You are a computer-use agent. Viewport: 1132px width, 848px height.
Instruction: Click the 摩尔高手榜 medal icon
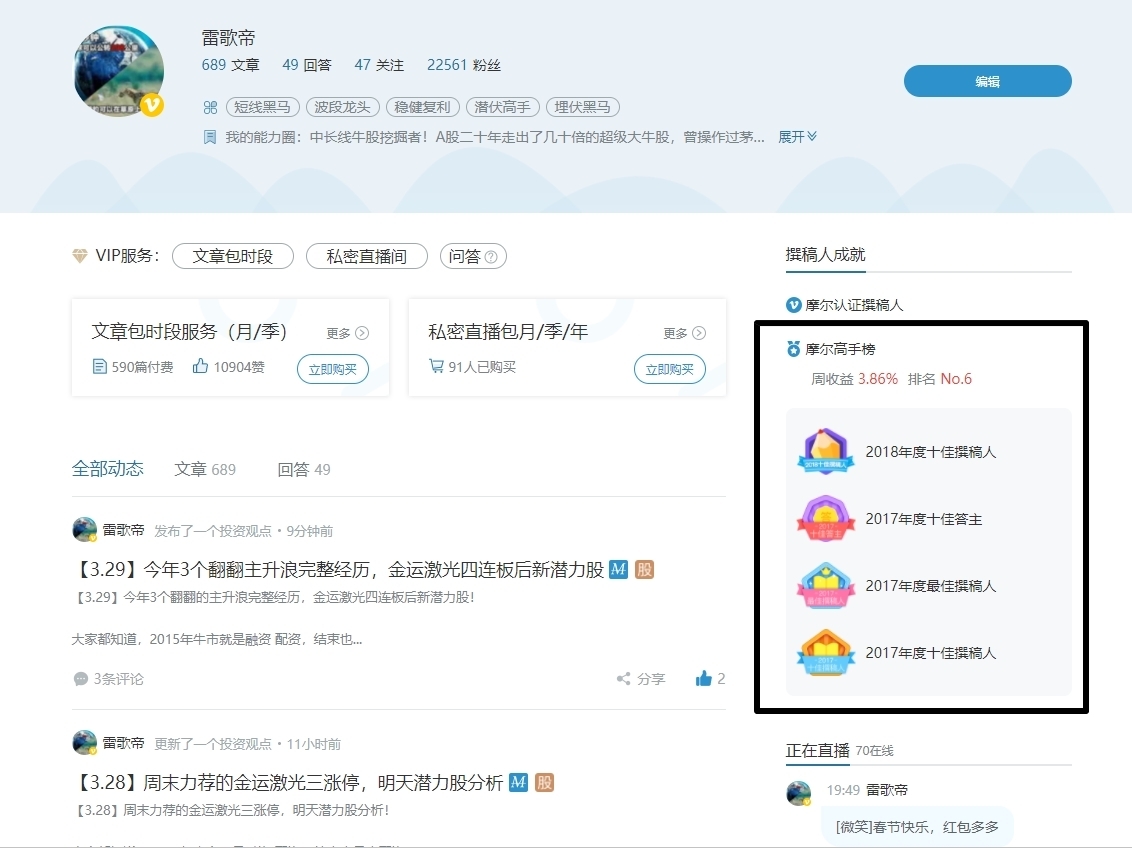pos(794,349)
